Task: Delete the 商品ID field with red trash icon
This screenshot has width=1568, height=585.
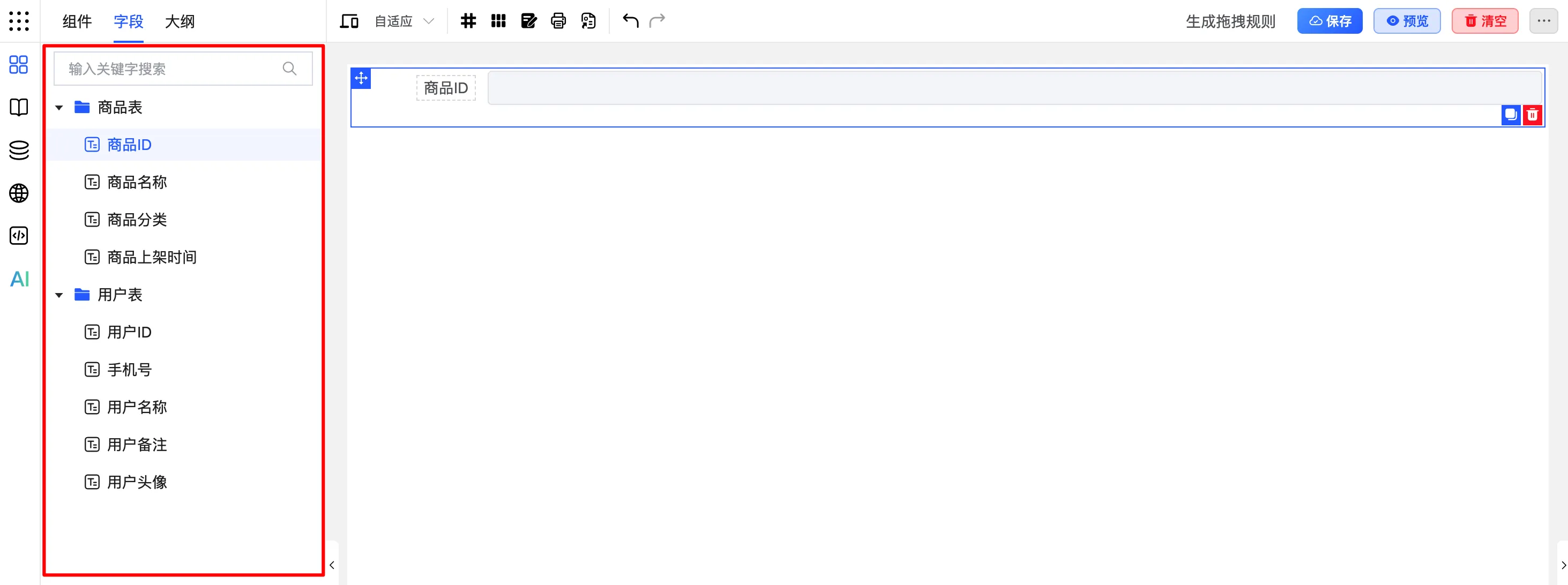Action: 1532,115
